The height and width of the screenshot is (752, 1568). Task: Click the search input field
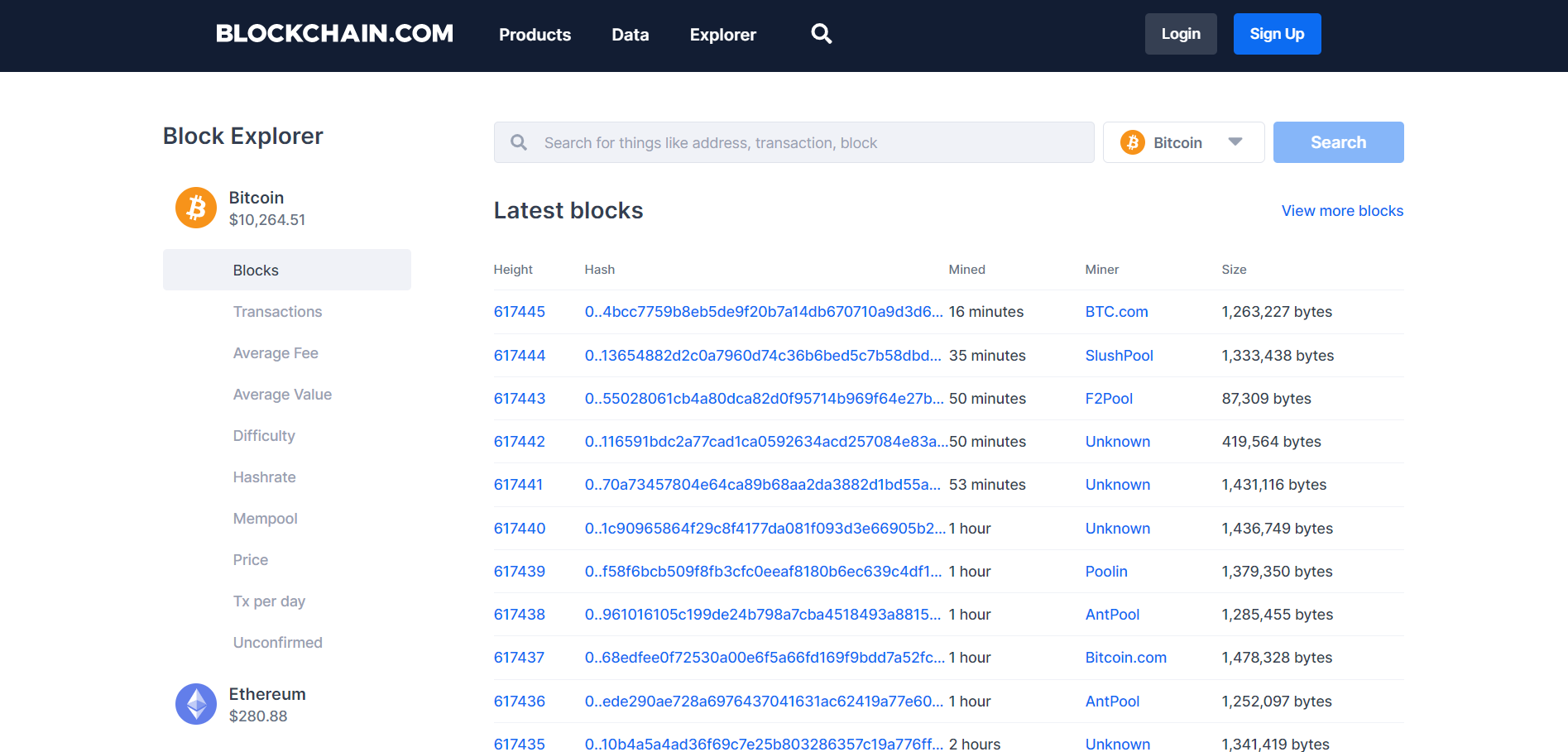pos(794,142)
